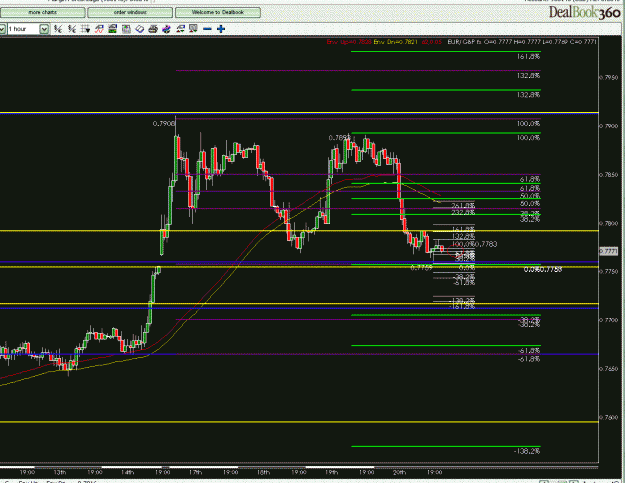Click the DealBook 360 logo
The width and height of the screenshot is (625, 483).
click(584, 12)
